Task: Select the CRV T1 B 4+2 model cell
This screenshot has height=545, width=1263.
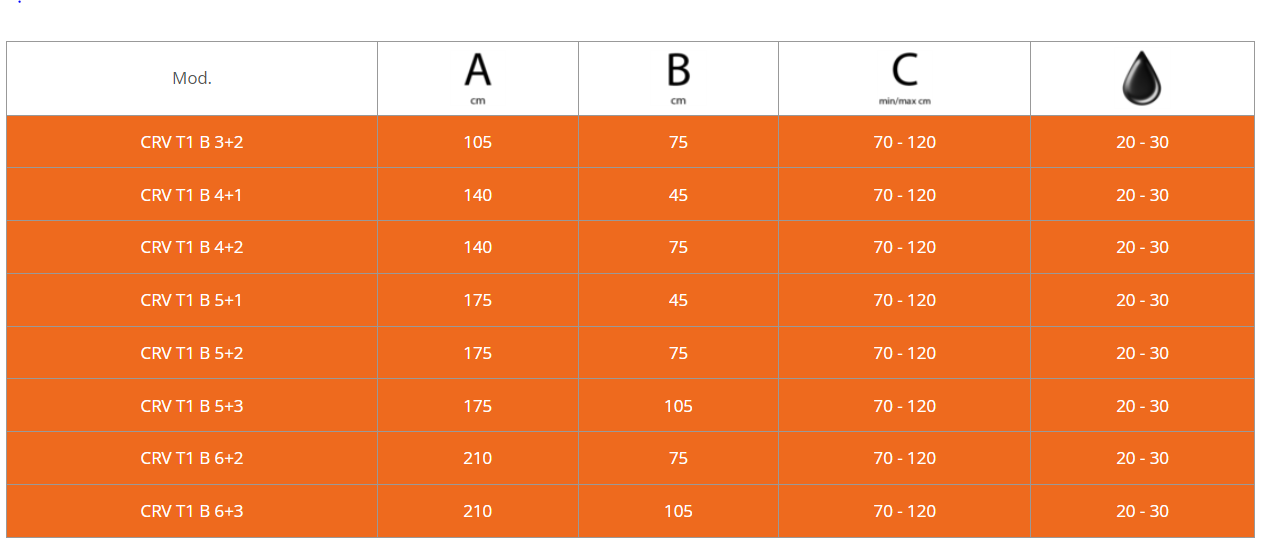Action: (192, 247)
